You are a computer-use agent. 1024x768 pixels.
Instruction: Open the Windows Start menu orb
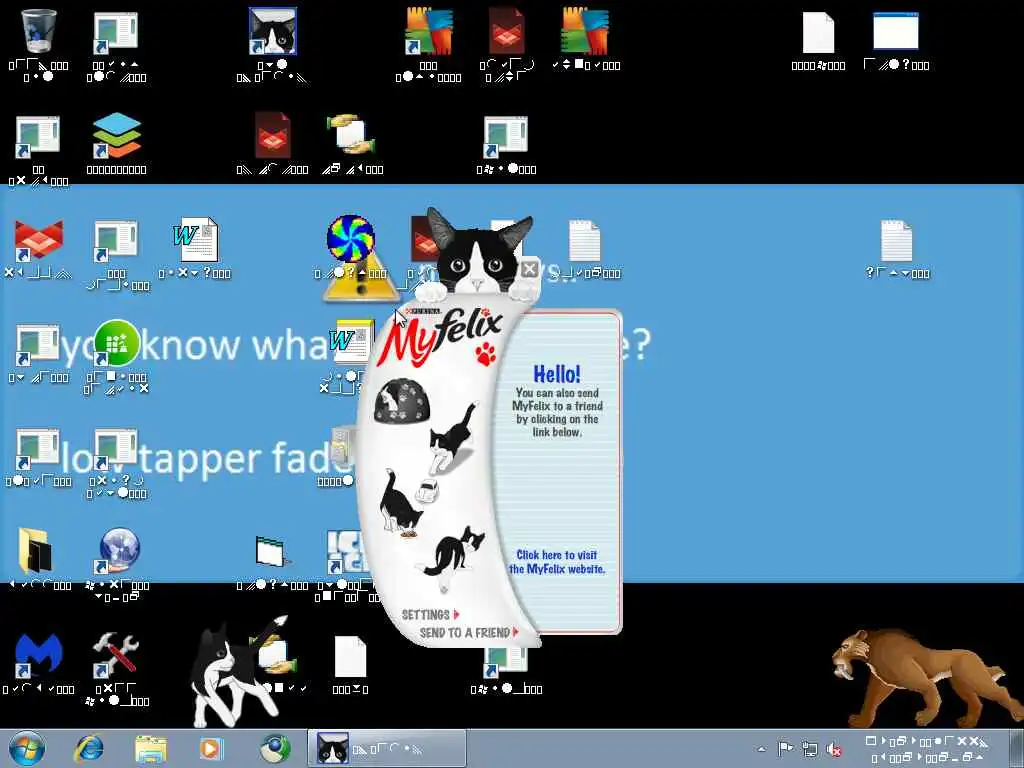[27, 748]
